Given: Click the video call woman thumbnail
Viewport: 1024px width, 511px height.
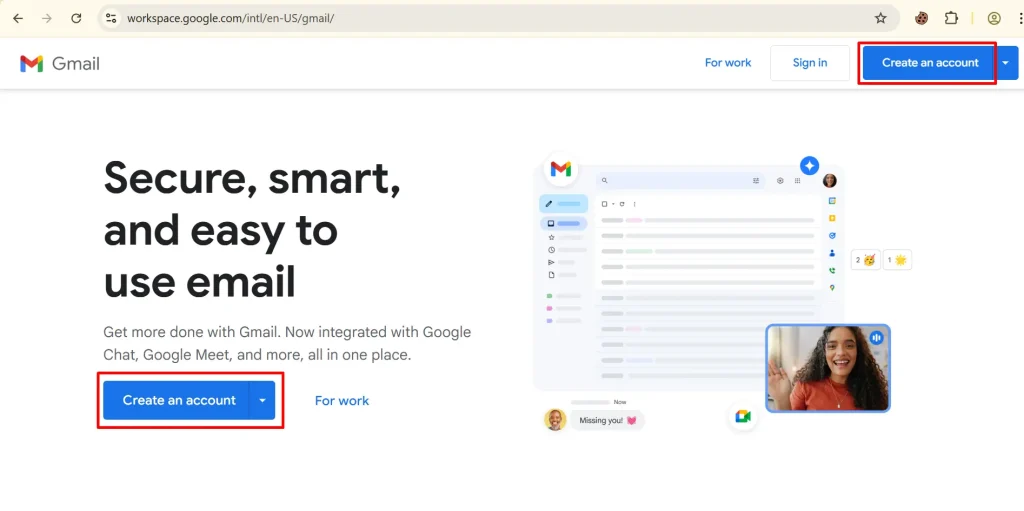Looking at the screenshot, I should pos(827,369).
